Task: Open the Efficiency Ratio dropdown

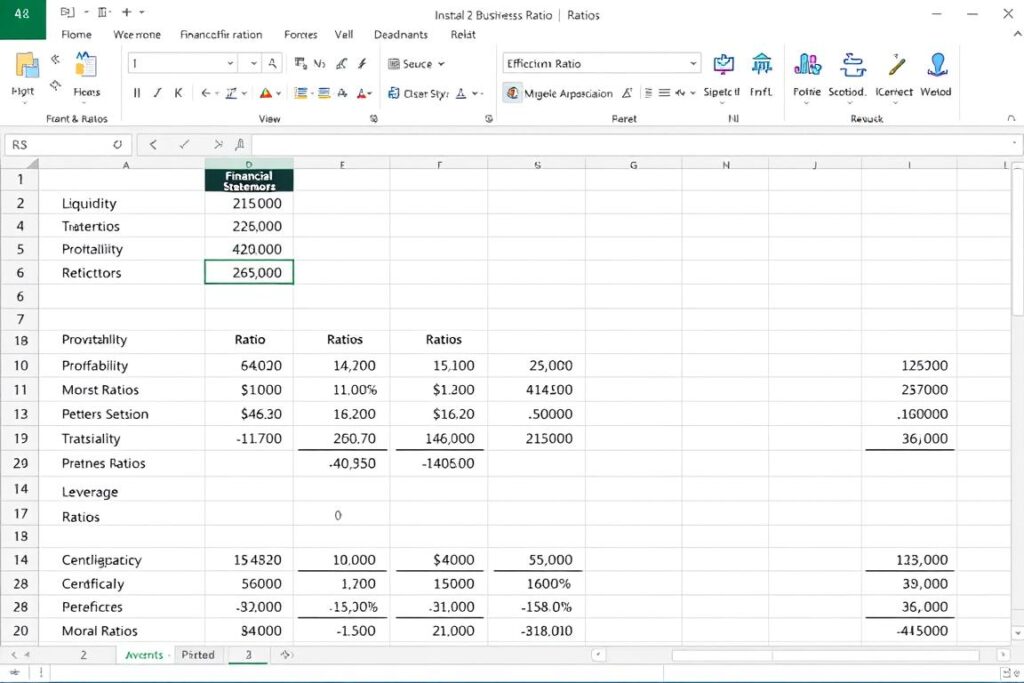Action: pyautogui.click(x=694, y=64)
